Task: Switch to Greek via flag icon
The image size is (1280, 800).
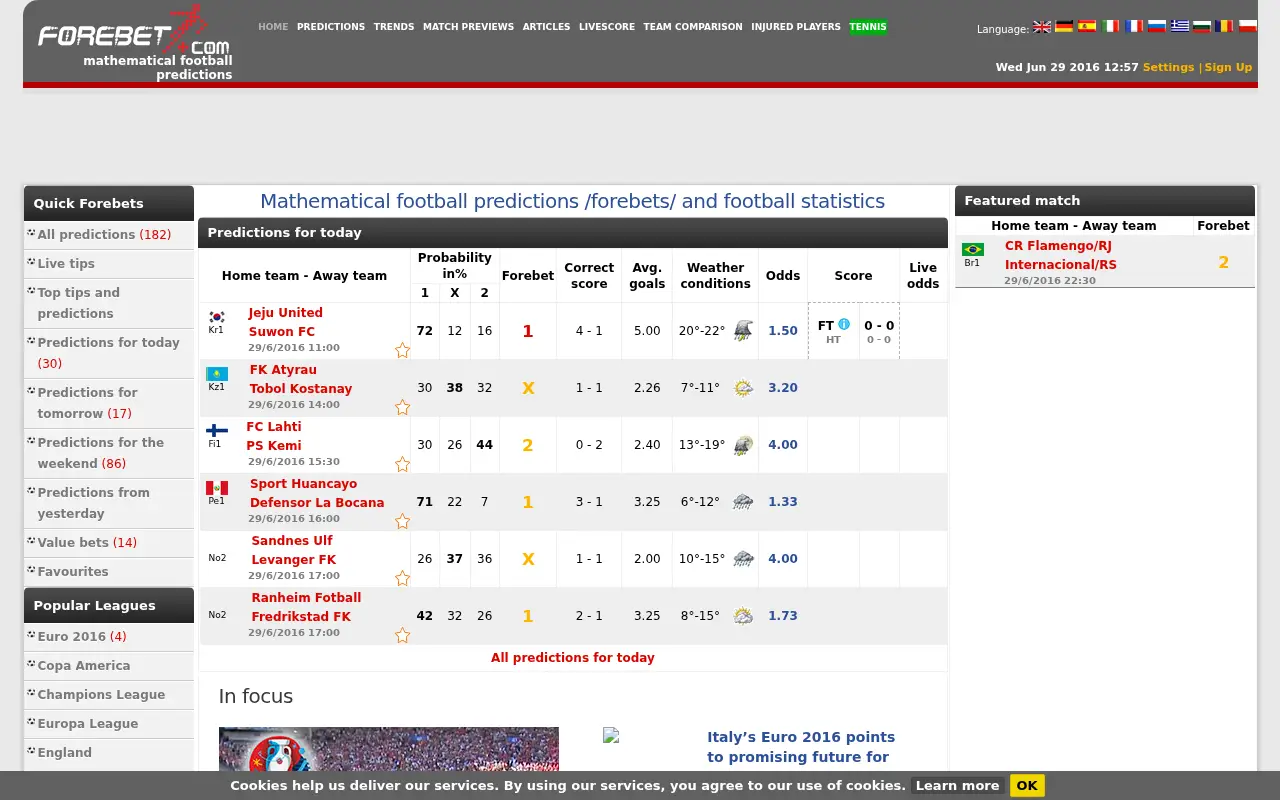Action: (1180, 27)
